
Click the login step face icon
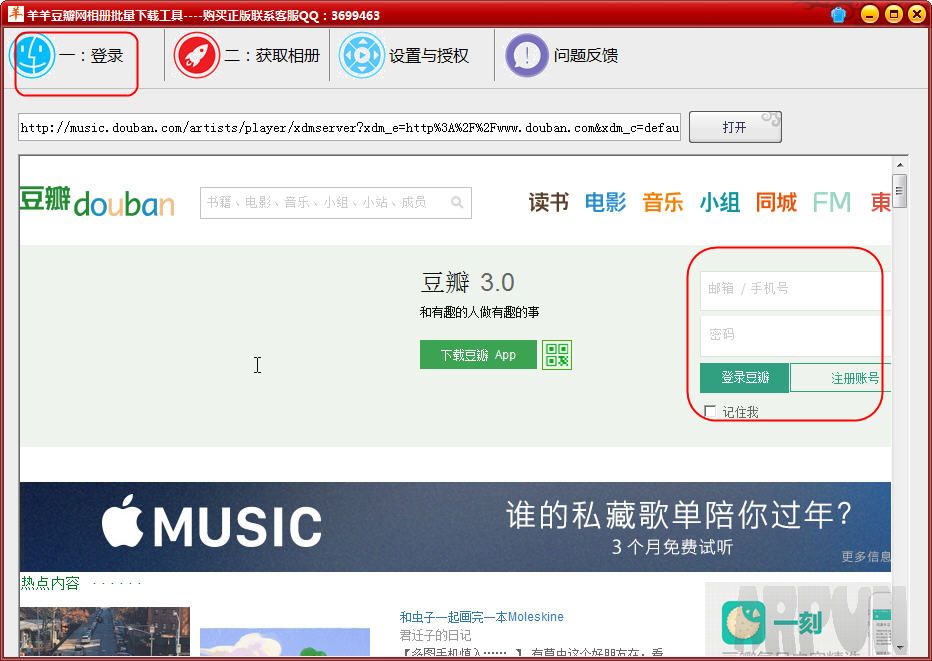coord(37,56)
